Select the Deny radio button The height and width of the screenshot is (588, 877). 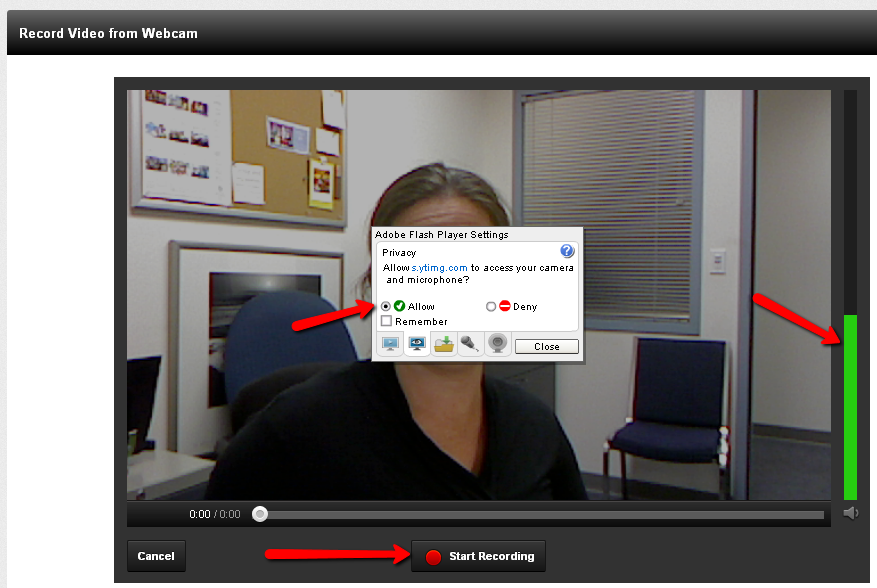tap(491, 307)
